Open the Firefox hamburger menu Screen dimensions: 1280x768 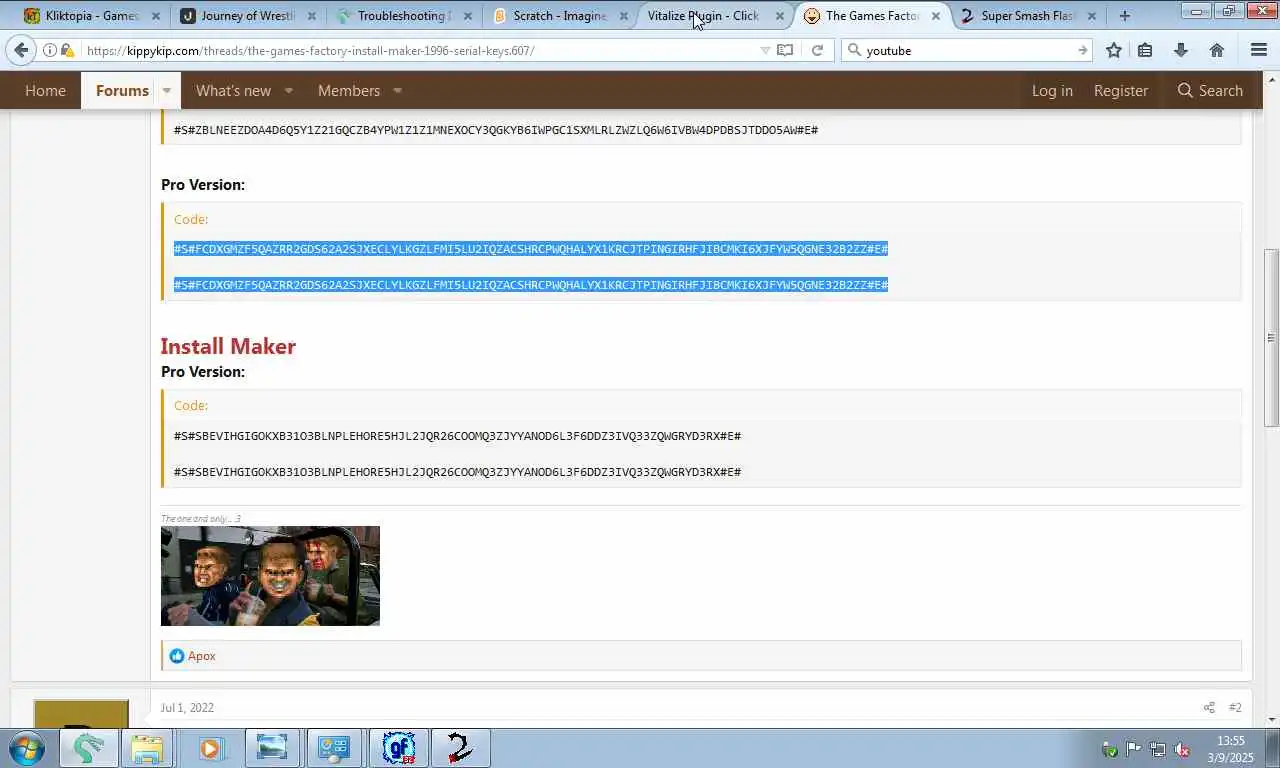tap(1259, 50)
